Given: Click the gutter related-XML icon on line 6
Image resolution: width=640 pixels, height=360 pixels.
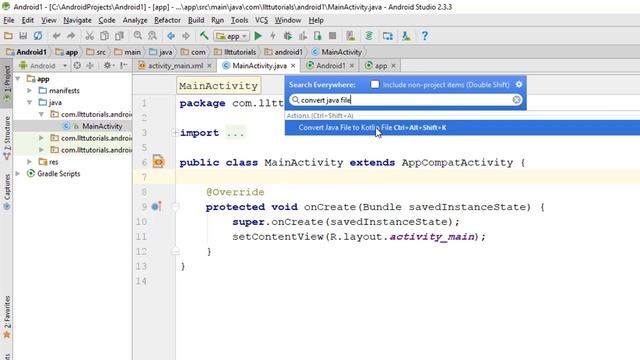Looking at the screenshot, I should pyautogui.click(x=158, y=162).
